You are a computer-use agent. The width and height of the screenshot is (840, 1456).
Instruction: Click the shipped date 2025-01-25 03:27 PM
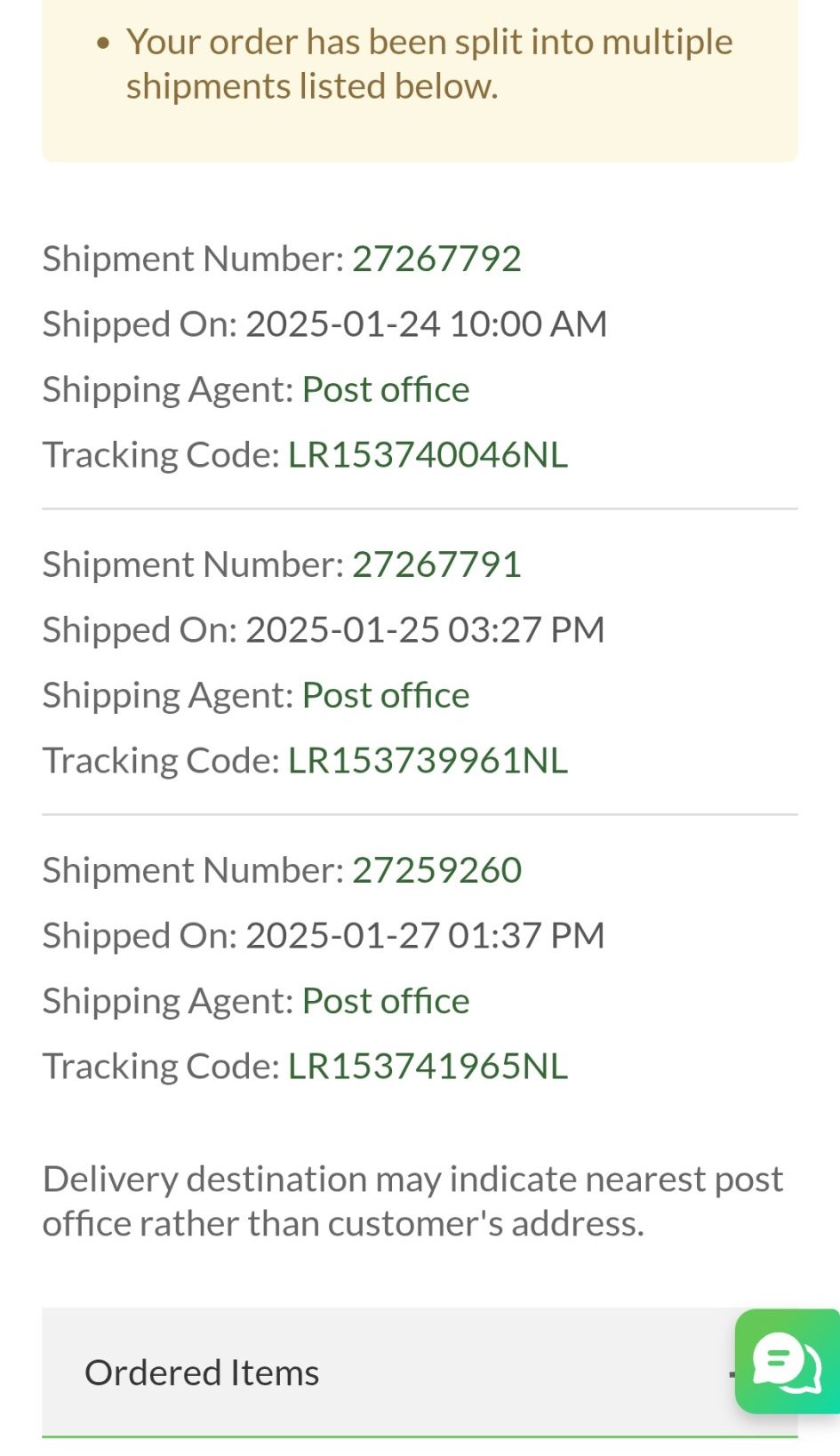point(425,630)
